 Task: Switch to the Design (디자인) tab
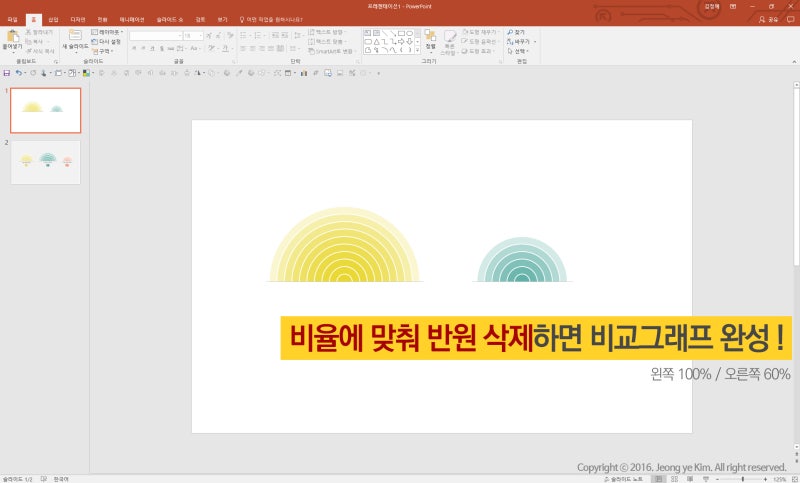click(77, 19)
